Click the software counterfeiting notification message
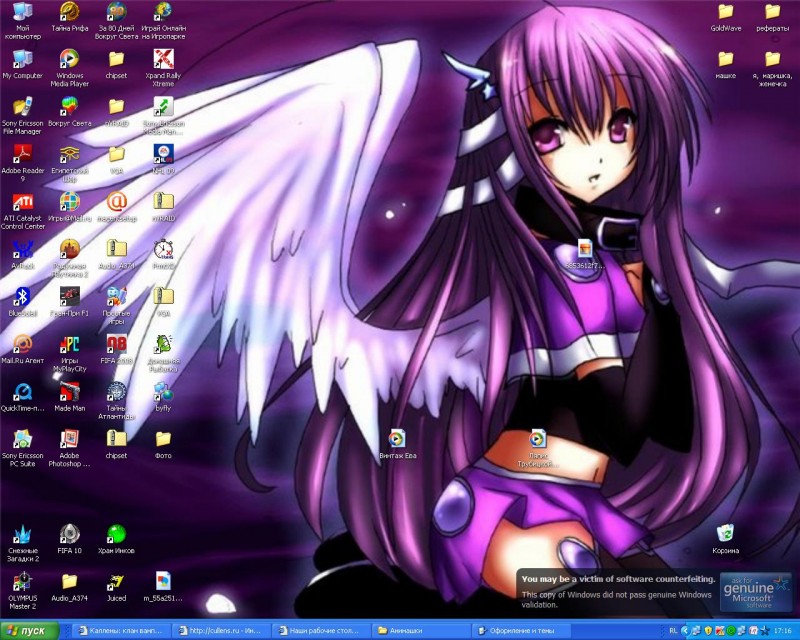800x640 pixels. (617, 592)
